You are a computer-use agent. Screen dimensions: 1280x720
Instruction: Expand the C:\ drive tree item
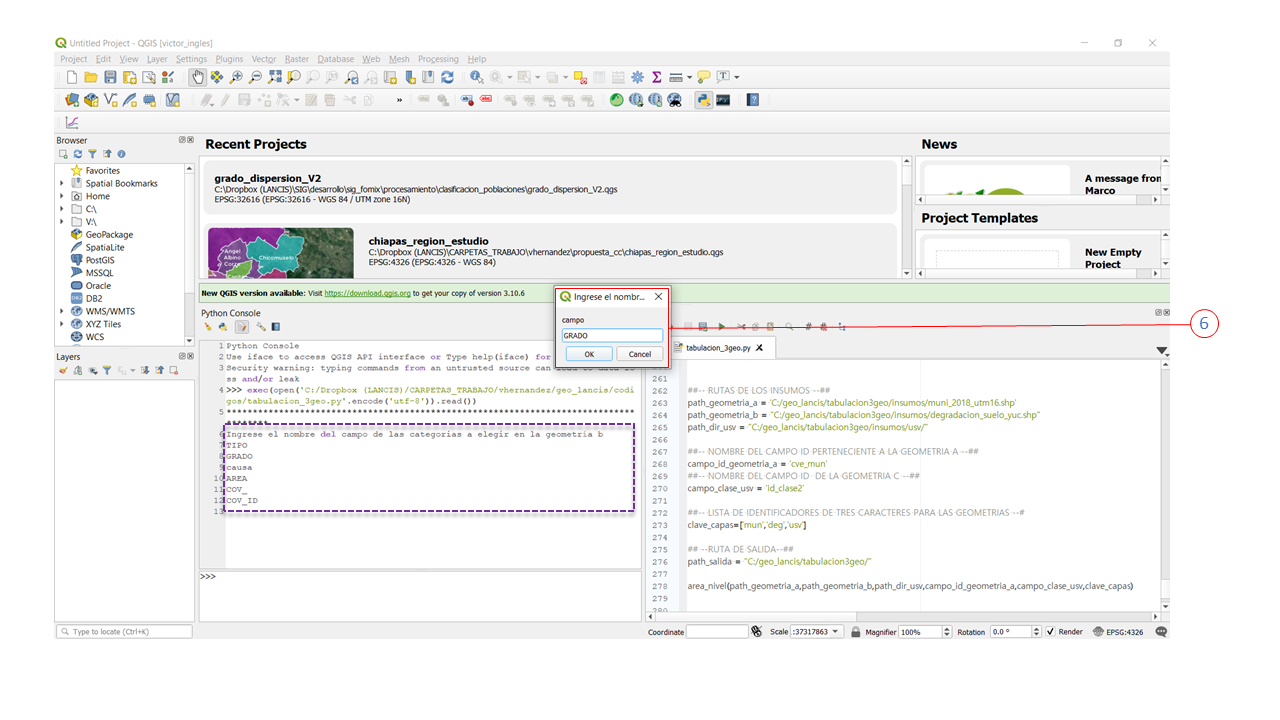[62, 209]
